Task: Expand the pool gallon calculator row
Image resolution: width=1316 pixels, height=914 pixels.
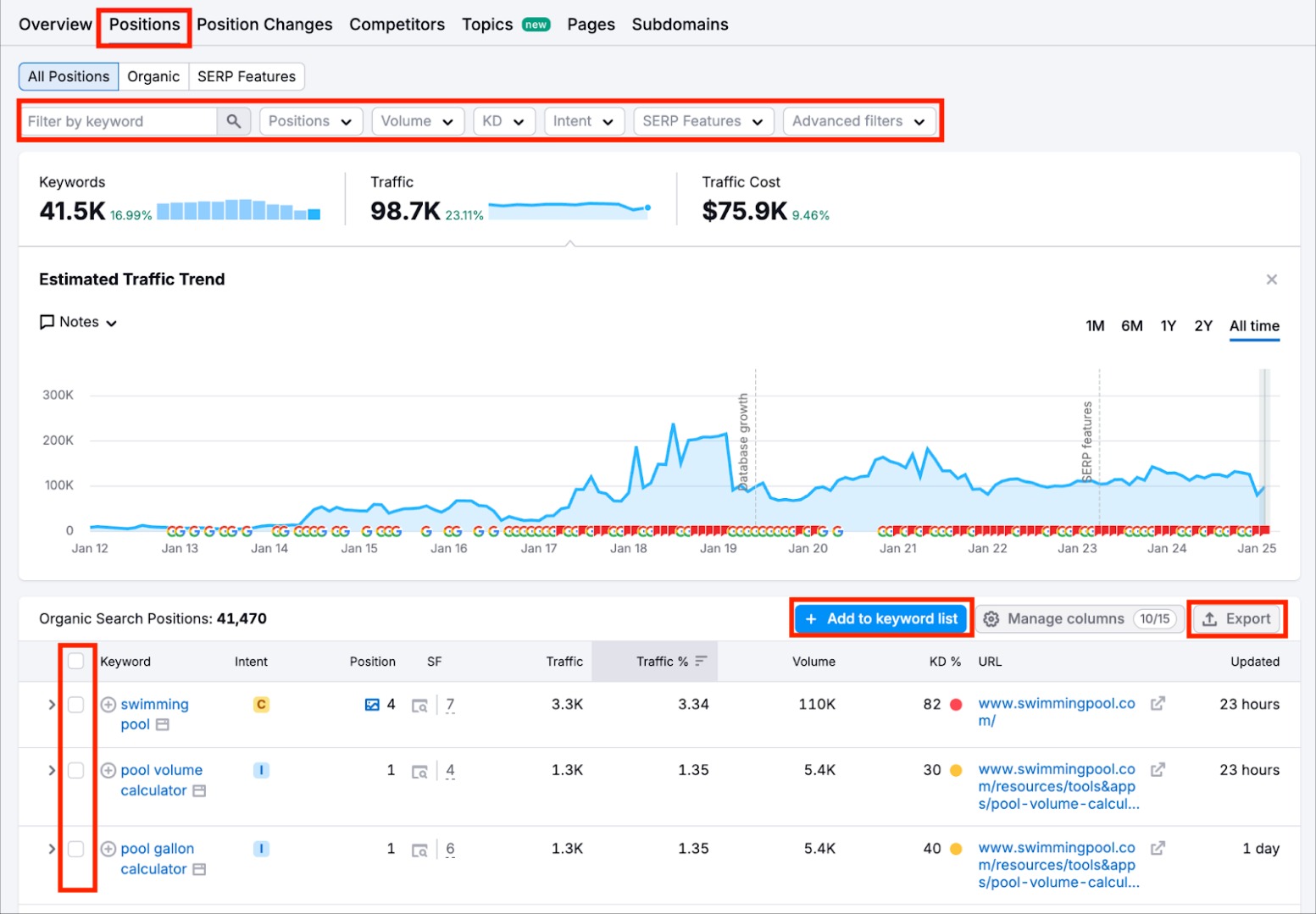Action: click(51, 849)
